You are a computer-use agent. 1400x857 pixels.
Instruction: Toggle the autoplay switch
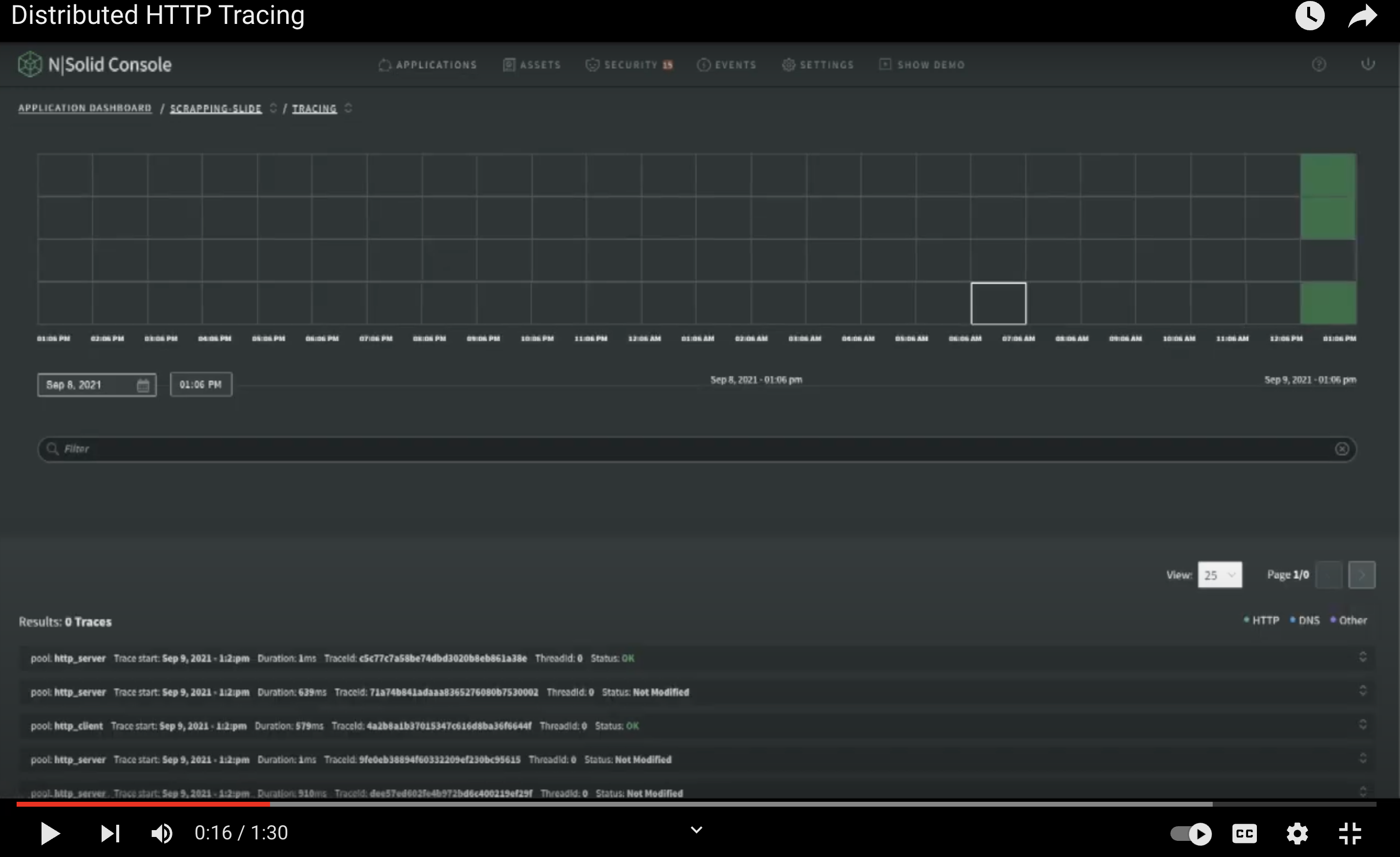1191,834
